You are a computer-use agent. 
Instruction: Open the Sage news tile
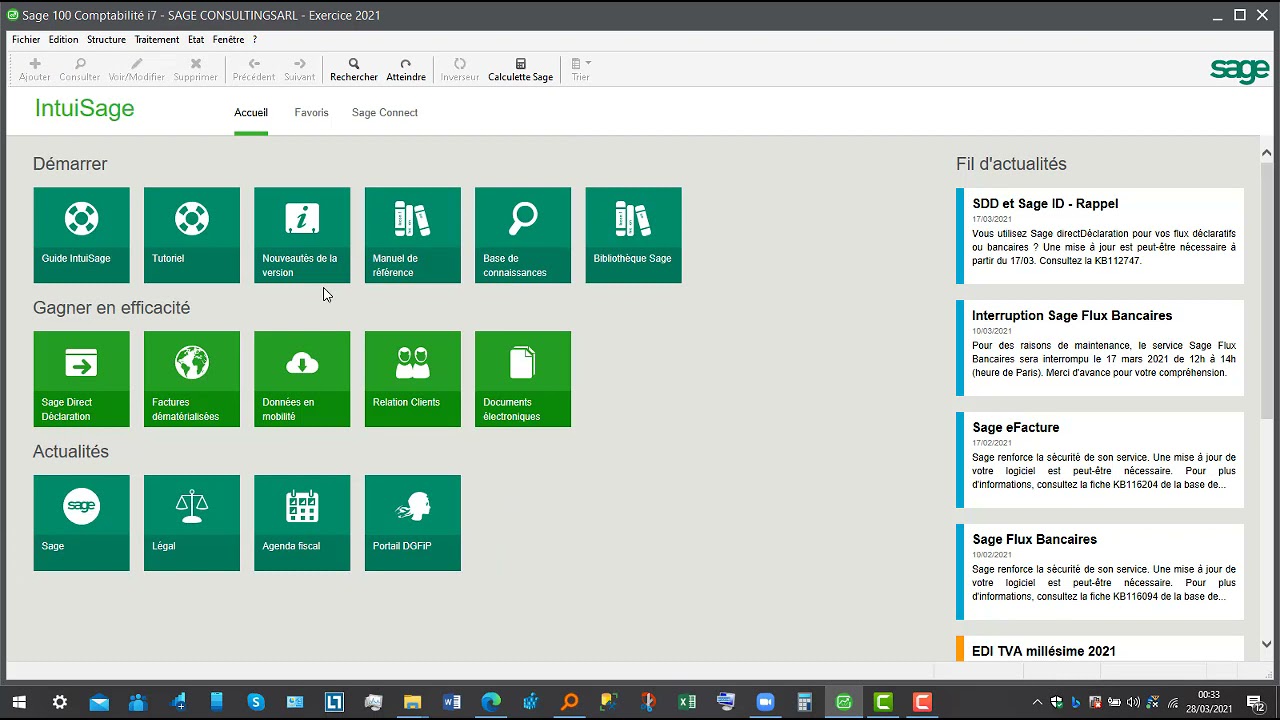pyautogui.click(x=81, y=523)
